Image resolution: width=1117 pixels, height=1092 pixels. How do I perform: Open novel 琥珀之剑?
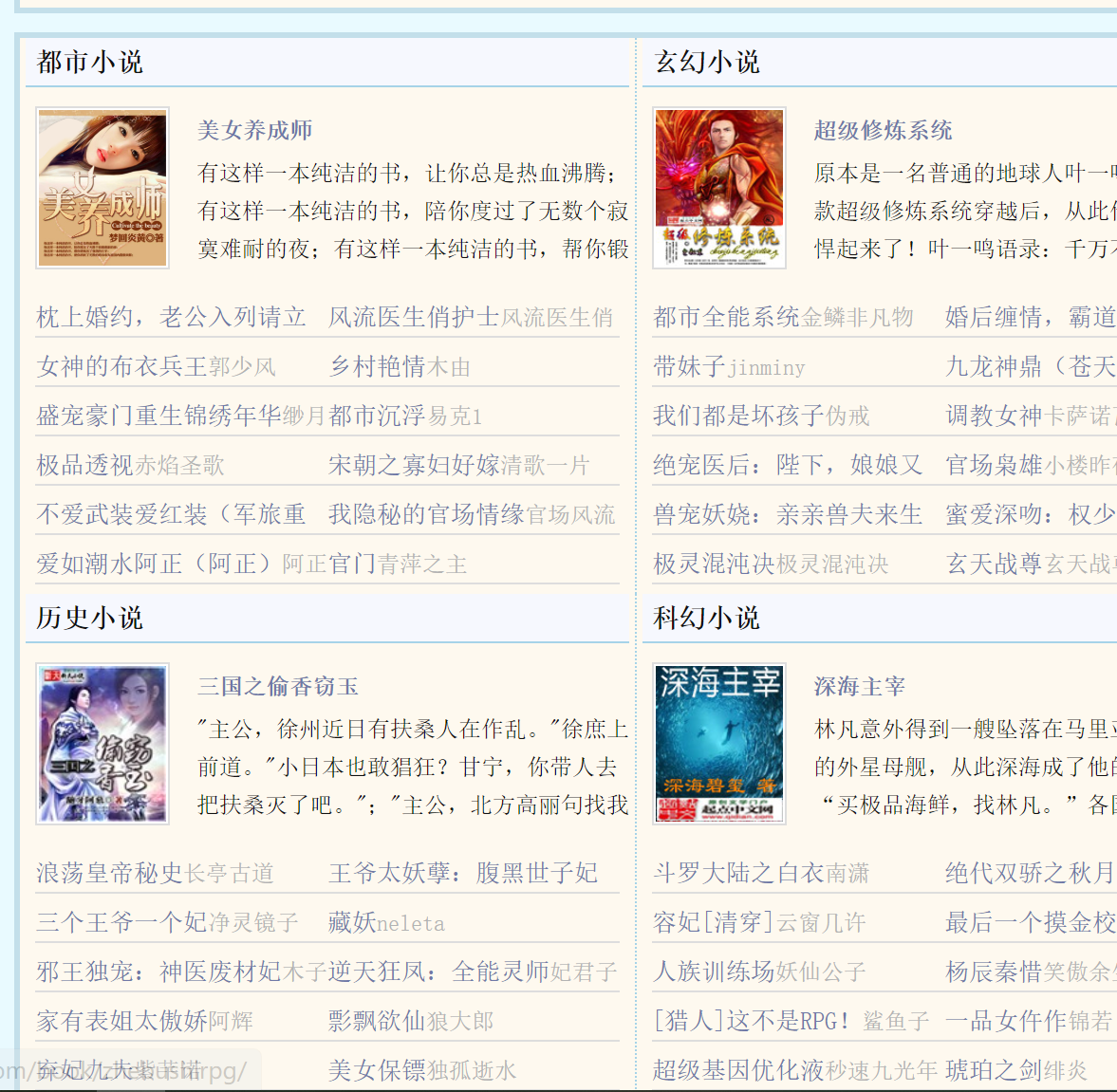[994, 1070]
